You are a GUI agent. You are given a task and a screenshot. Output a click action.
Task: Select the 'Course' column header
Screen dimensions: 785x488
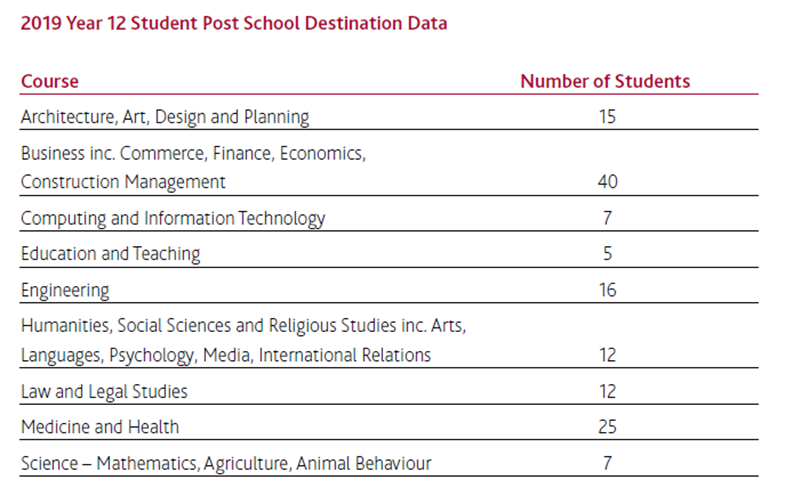click(50, 81)
